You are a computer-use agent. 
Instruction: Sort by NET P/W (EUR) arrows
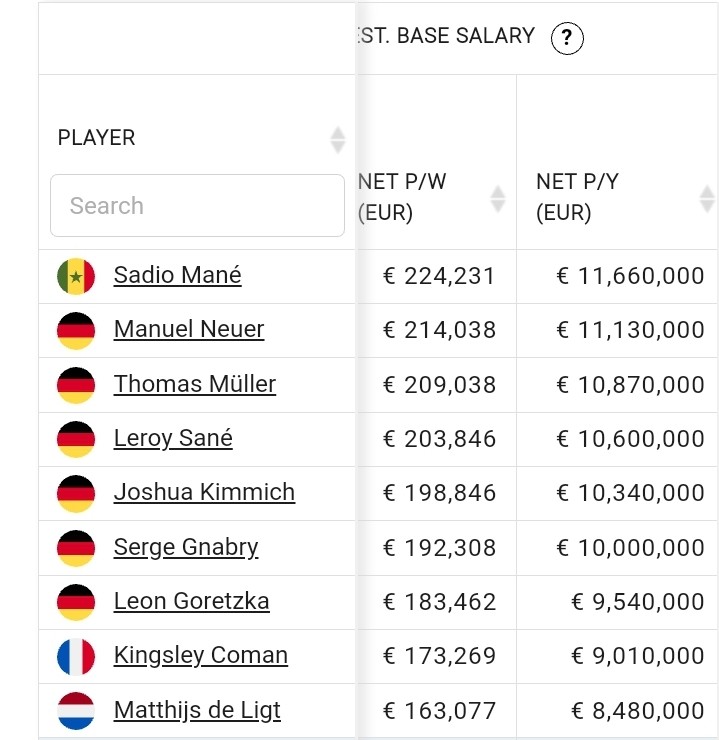tap(498, 198)
